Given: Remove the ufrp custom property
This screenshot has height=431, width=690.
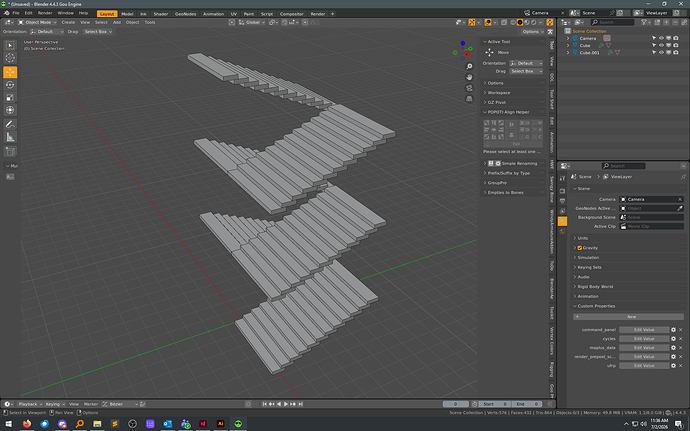Looking at the screenshot, I should pyautogui.click(x=680, y=366).
